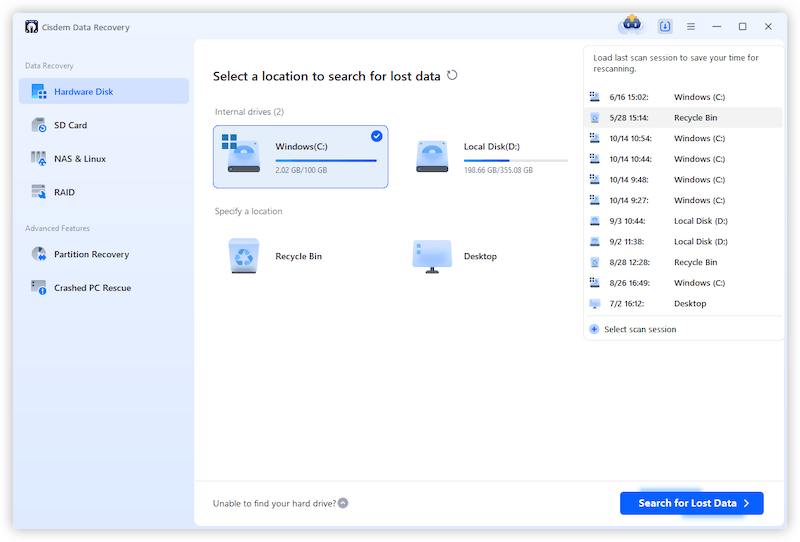Click the Windows(C:) usage progress bar
The height and width of the screenshot is (542, 800).
(326, 161)
